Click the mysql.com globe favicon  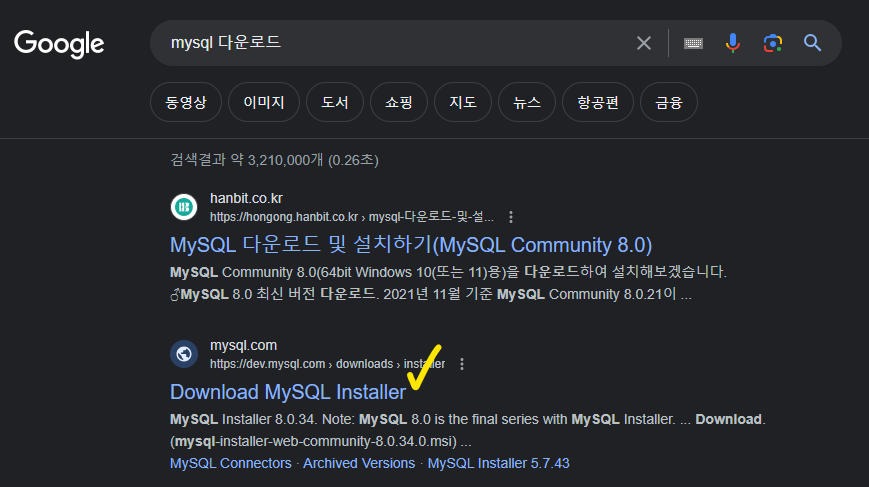(x=184, y=354)
